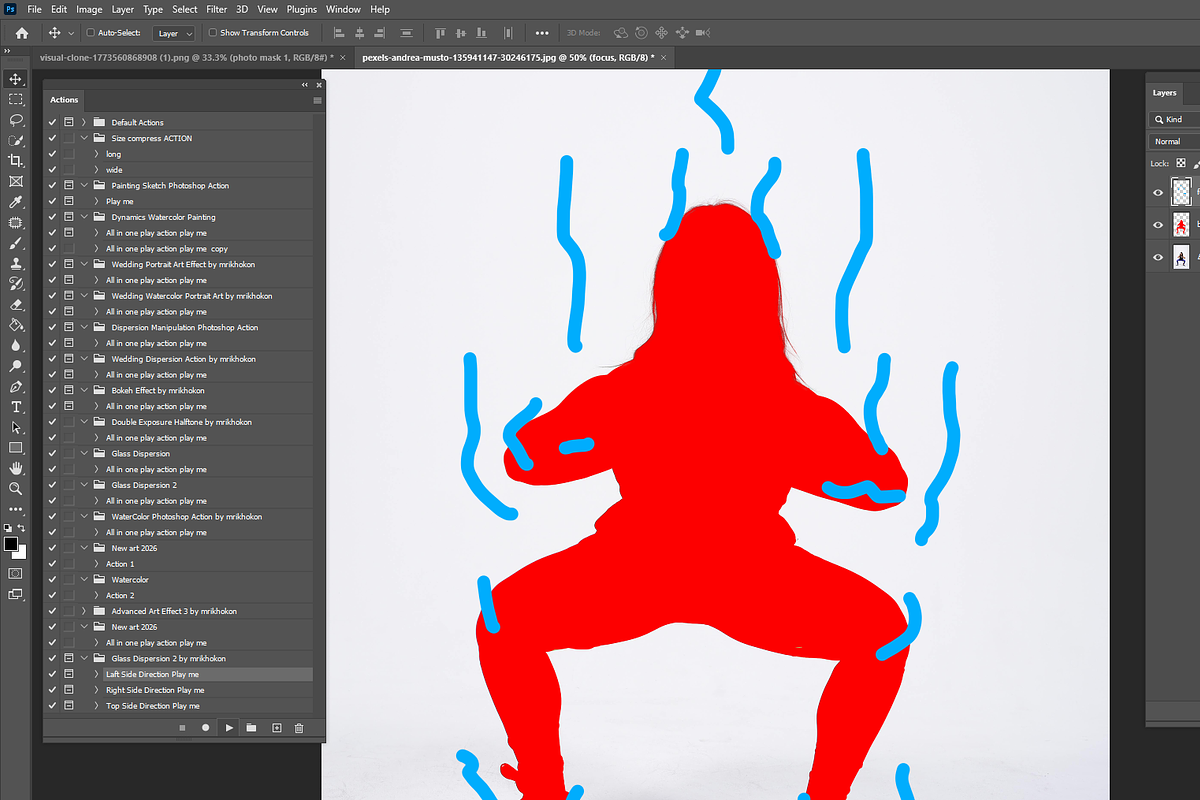Select the Brush tool
Viewport: 1200px width, 800px height.
pyautogui.click(x=15, y=243)
